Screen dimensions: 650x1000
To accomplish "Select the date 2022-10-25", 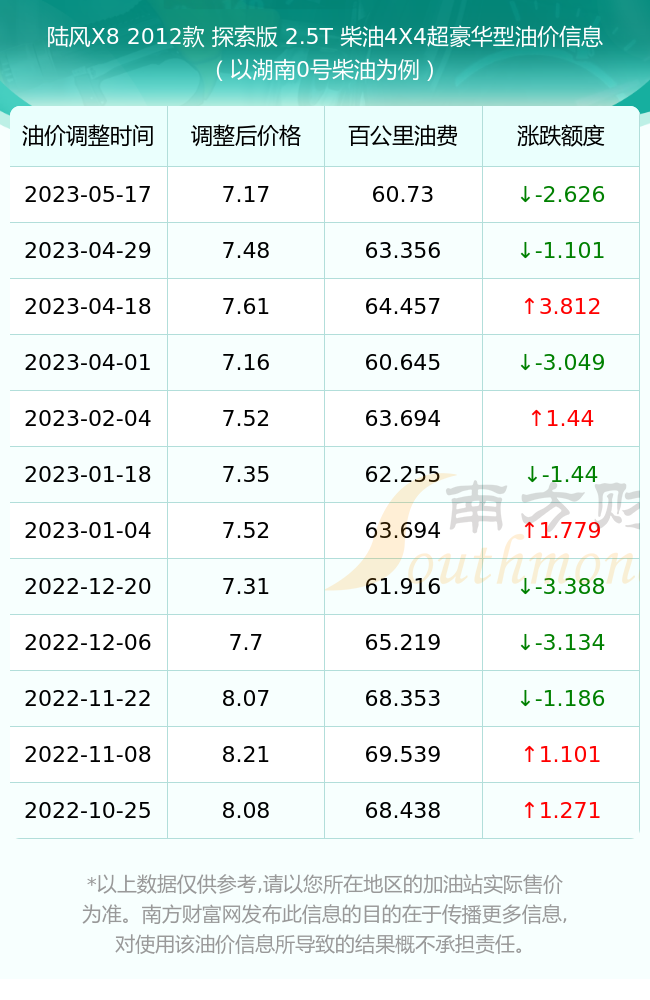I will (x=88, y=811).
